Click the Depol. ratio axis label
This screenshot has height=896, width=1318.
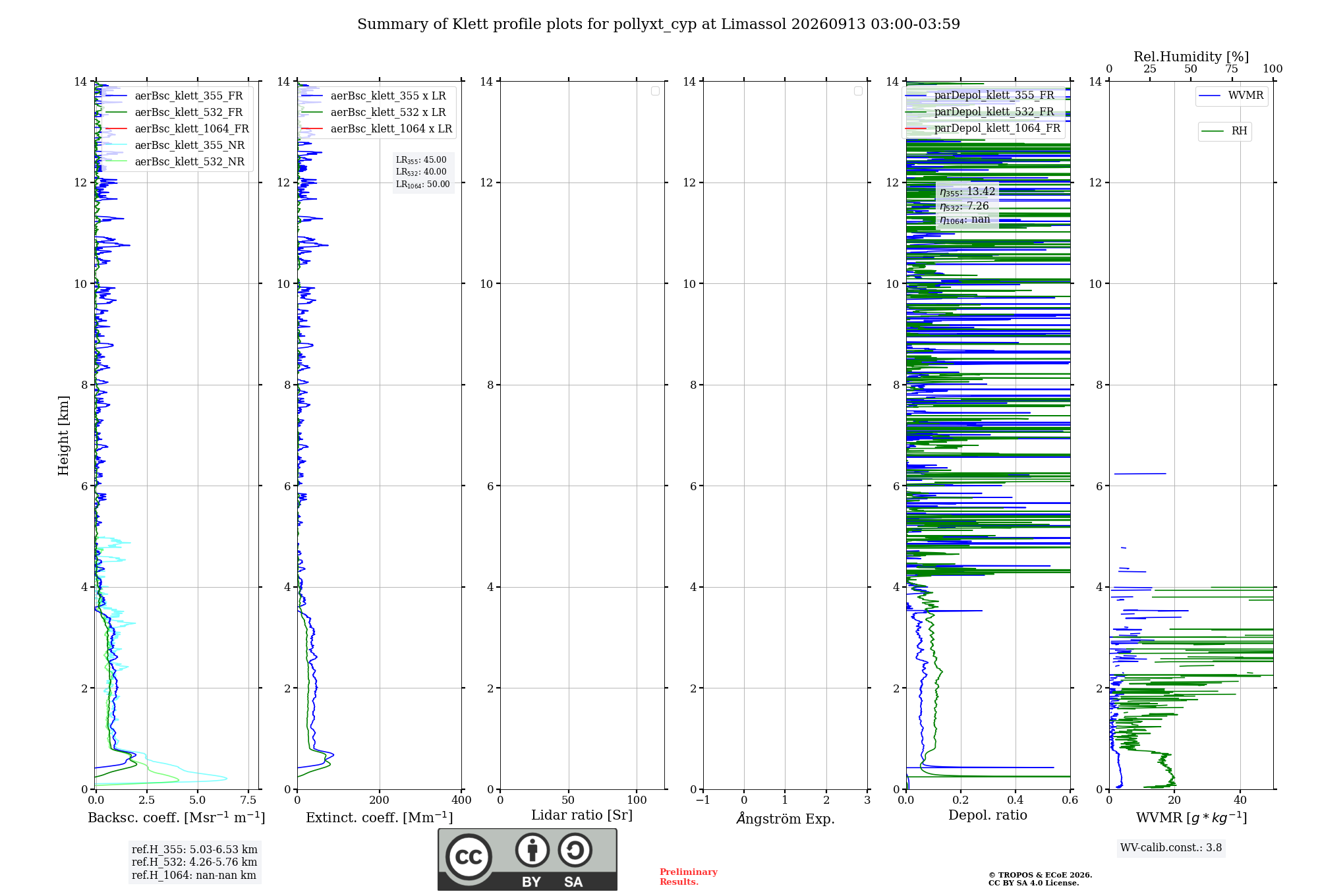988,816
